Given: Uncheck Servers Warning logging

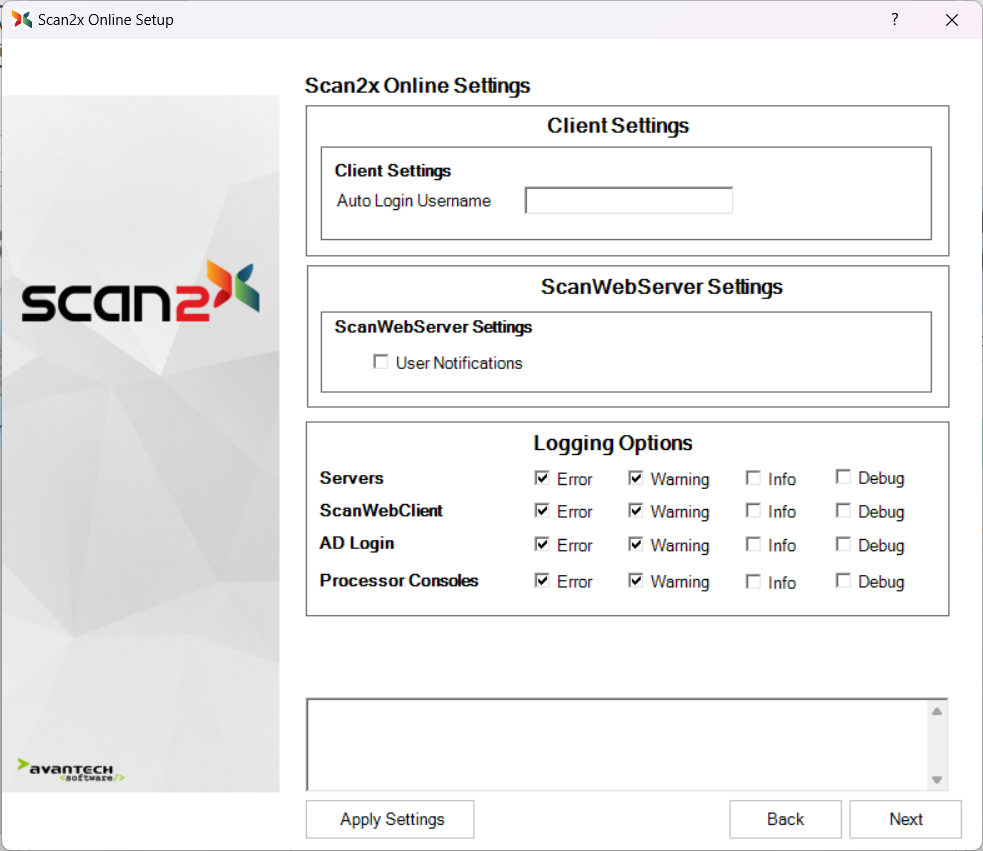Looking at the screenshot, I should click(635, 478).
